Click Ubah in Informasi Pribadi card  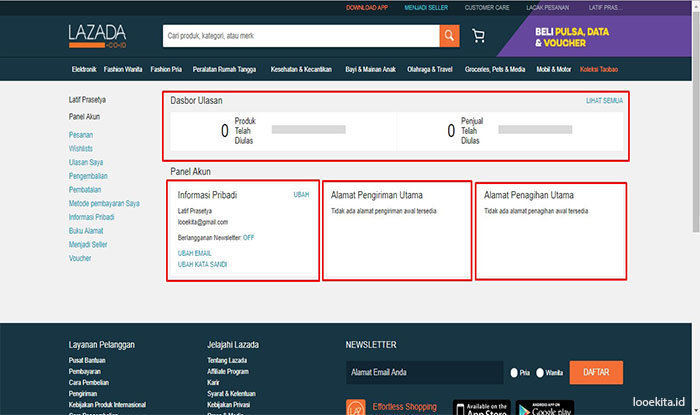(301, 195)
